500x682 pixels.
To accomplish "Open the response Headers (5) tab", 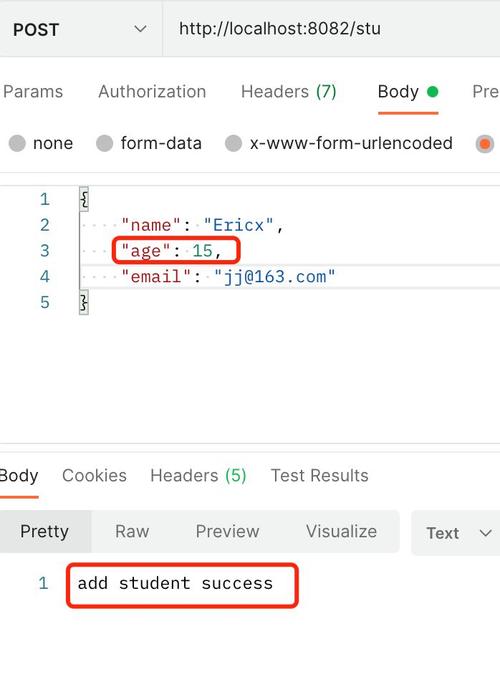I will [198, 475].
